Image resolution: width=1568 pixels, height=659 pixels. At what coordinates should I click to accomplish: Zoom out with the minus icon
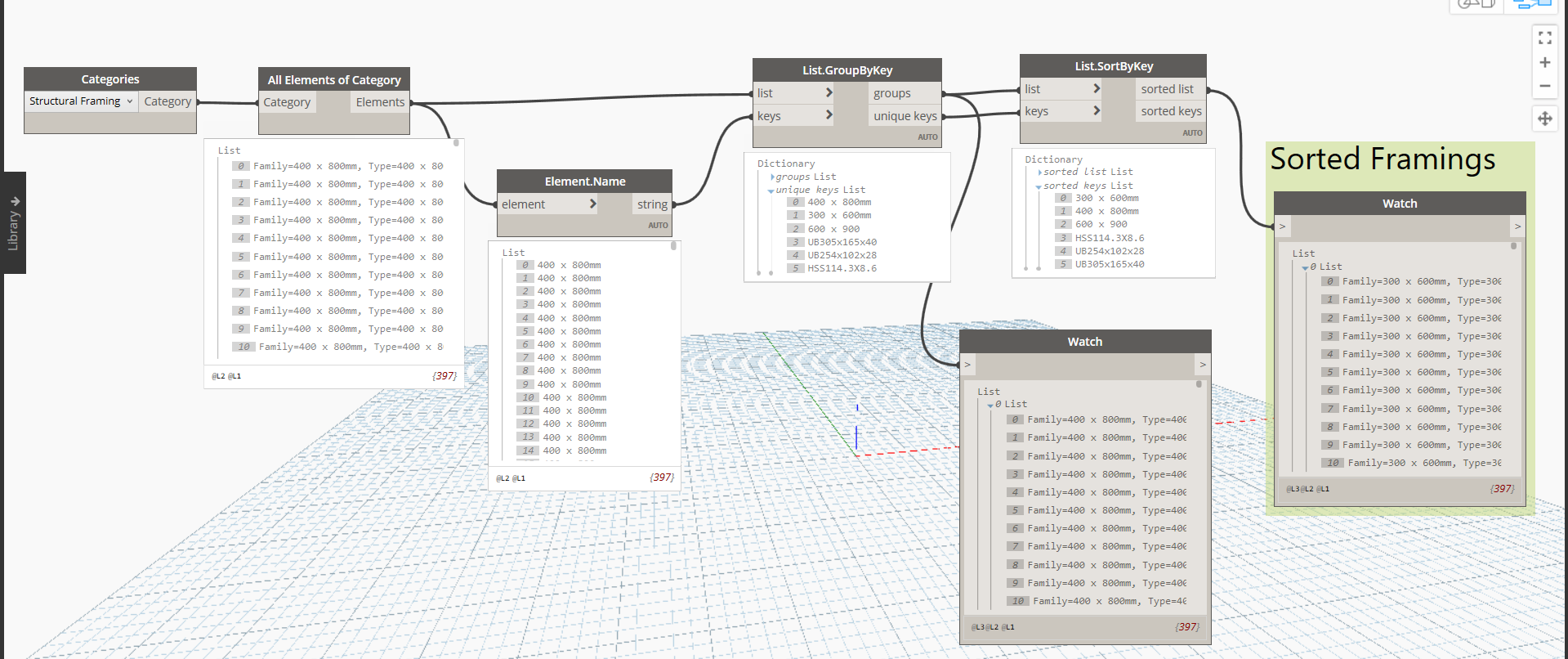(x=1544, y=86)
